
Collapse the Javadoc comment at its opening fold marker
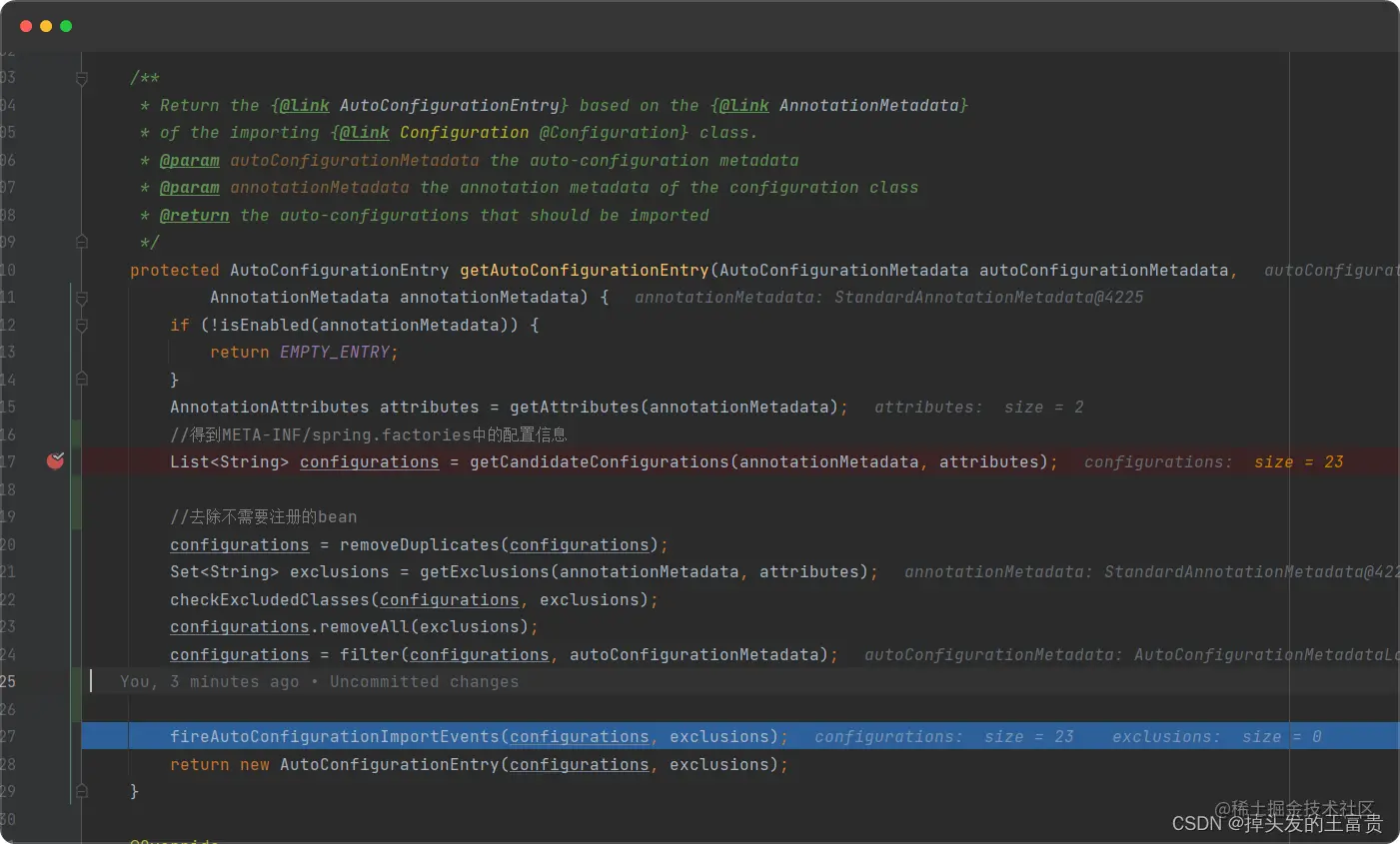[82, 78]
